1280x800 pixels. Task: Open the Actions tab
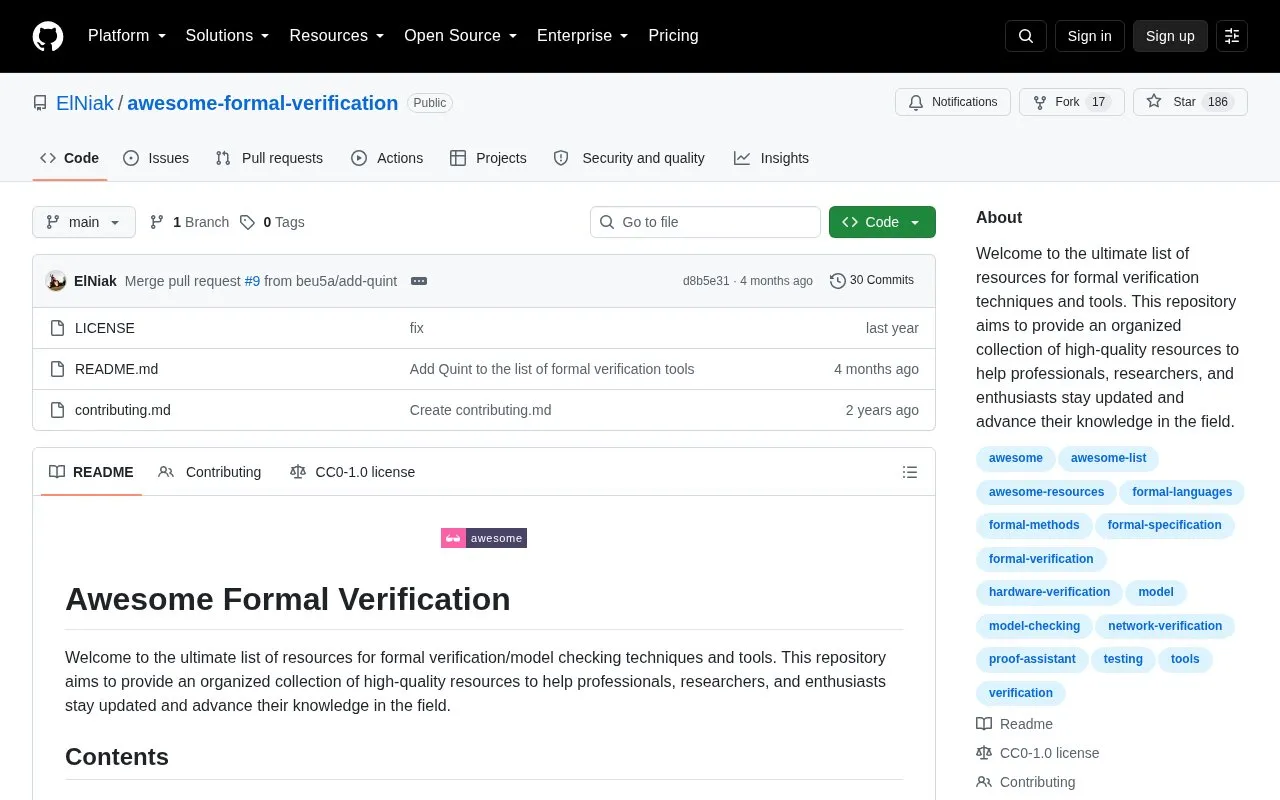387,158
